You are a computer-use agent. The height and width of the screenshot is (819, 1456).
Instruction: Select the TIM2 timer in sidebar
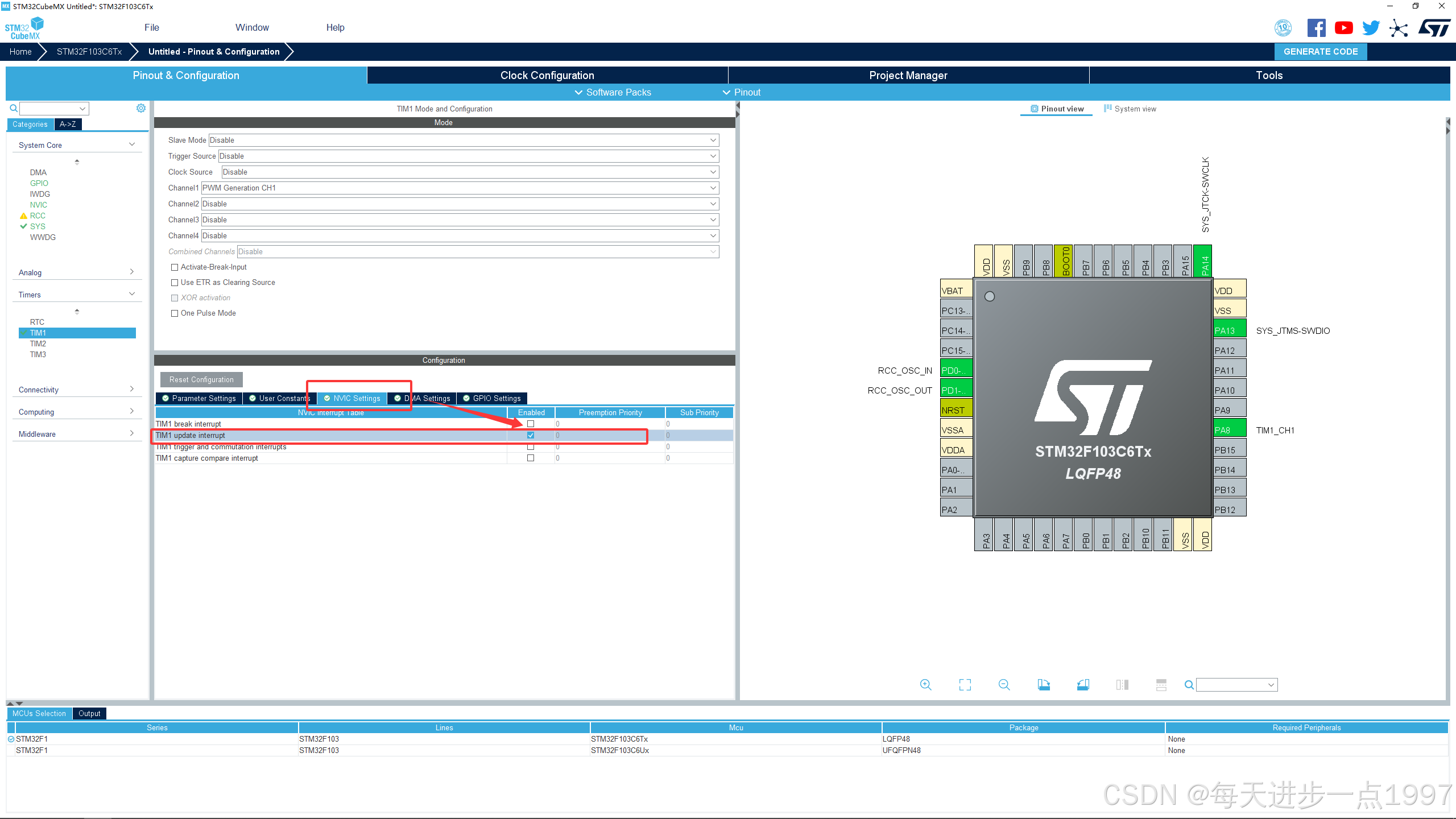click(x=38, y=344)
